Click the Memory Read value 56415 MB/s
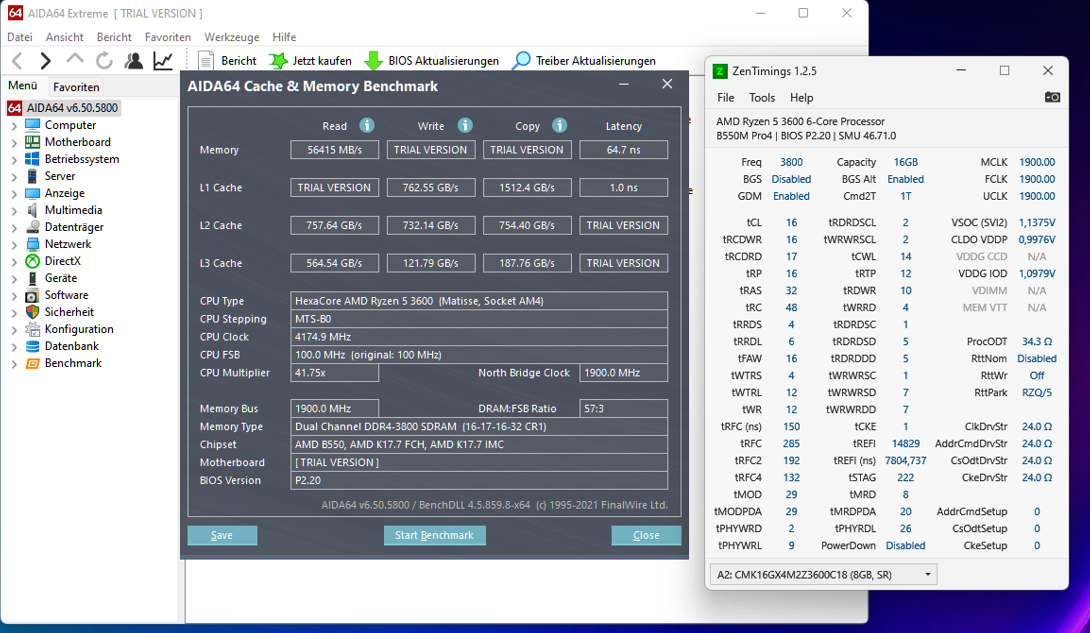 pos(334,150)
